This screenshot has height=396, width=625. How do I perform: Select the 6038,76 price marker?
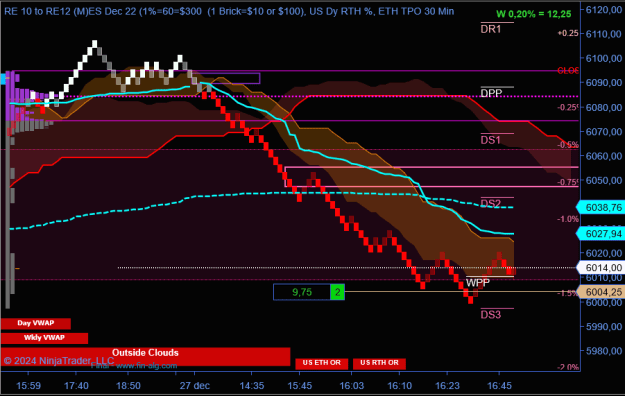pyautogui.click(x=601, y=207)
